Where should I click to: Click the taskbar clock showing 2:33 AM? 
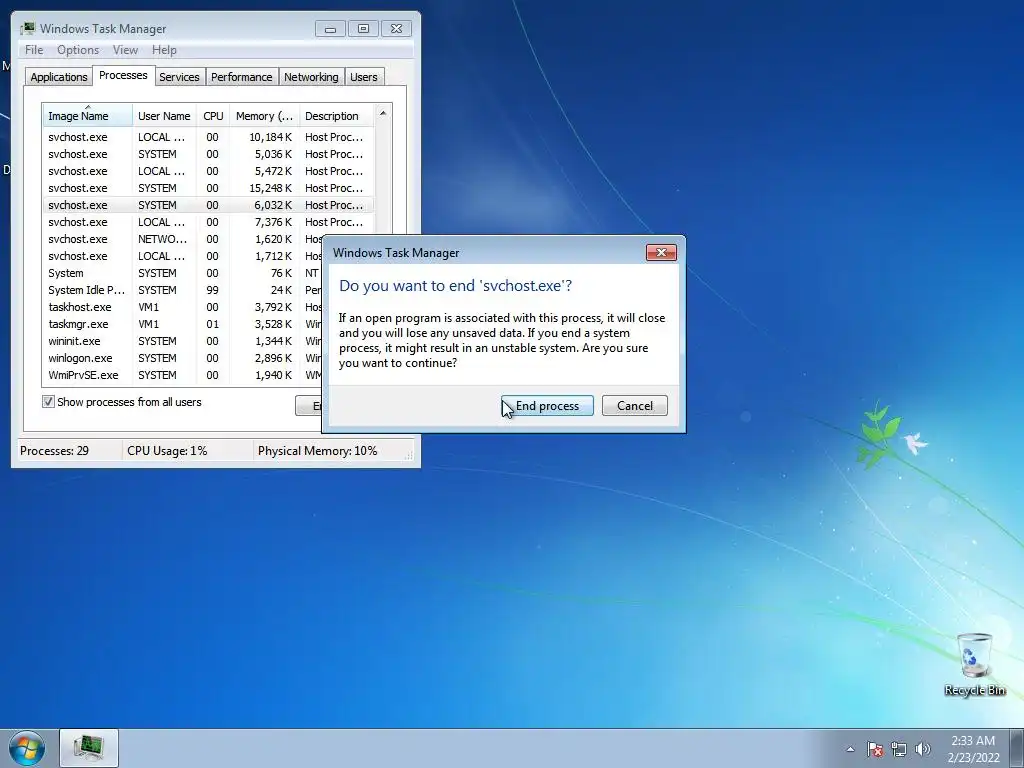(973, 749)
